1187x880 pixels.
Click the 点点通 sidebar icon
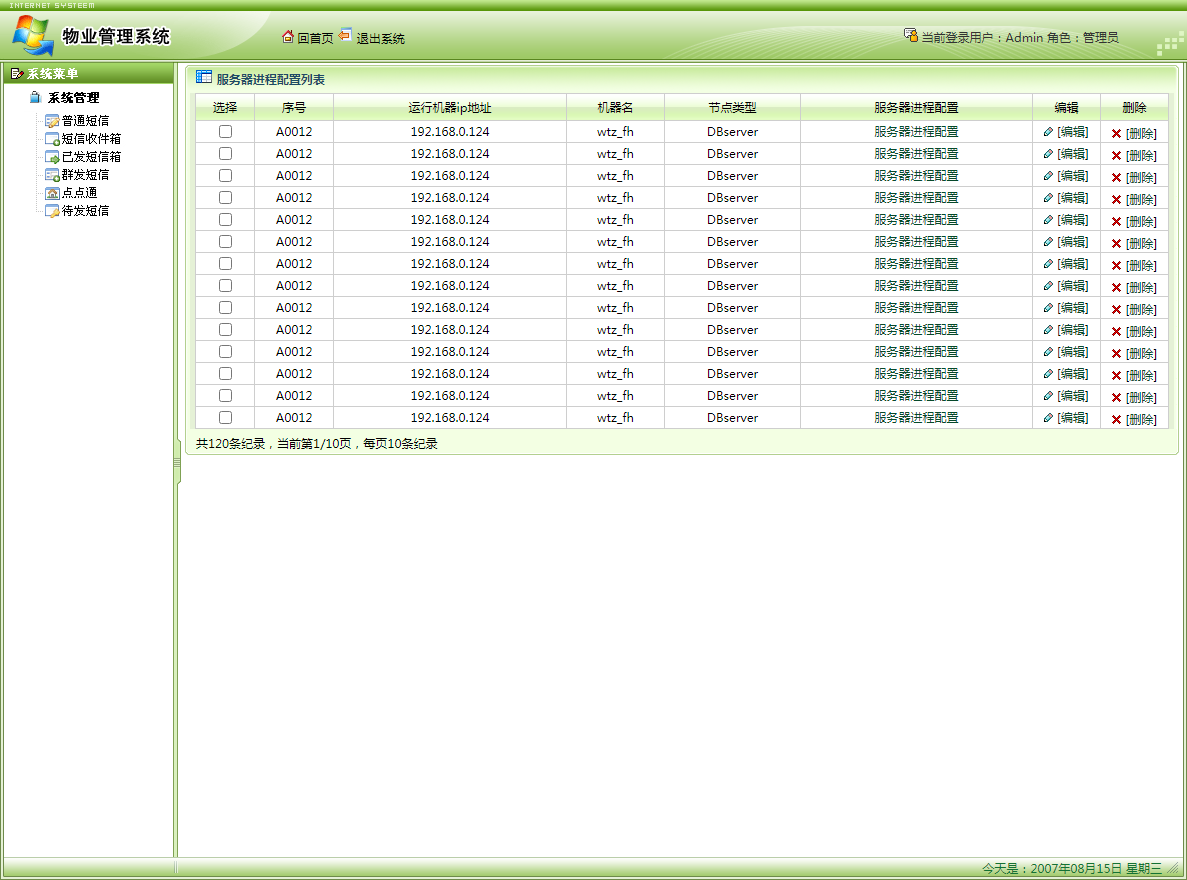52,193
